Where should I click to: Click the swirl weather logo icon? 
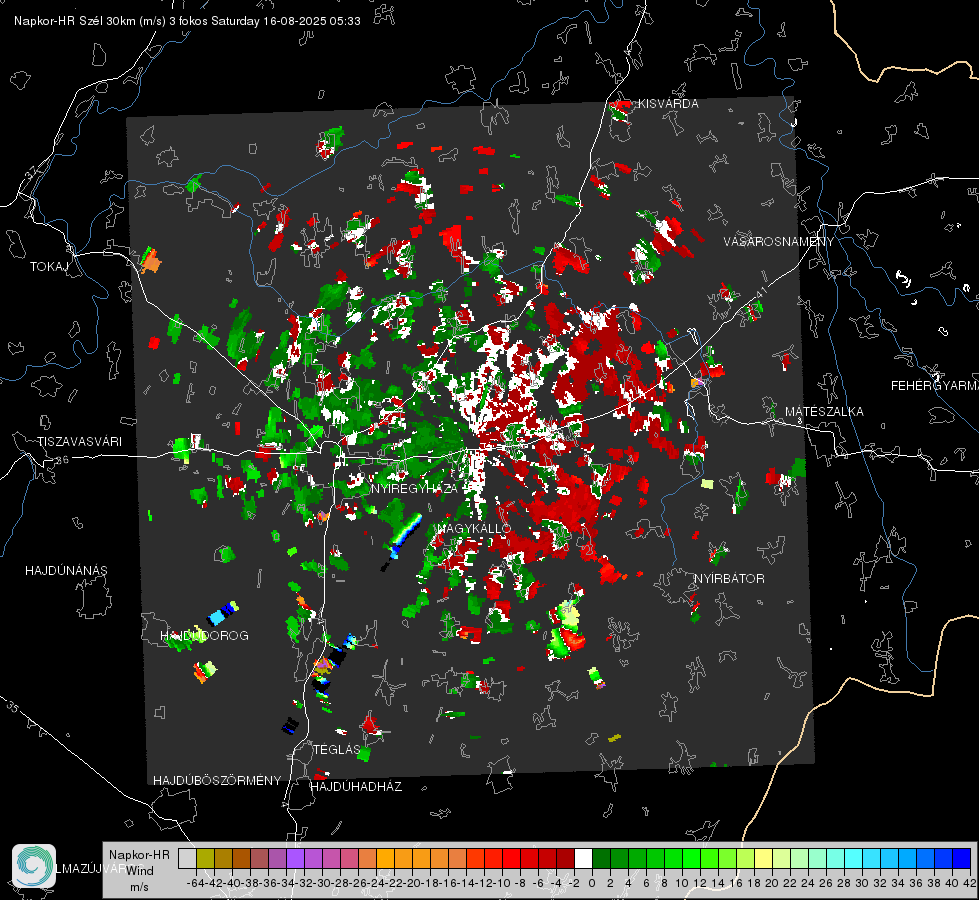point(34,866)
